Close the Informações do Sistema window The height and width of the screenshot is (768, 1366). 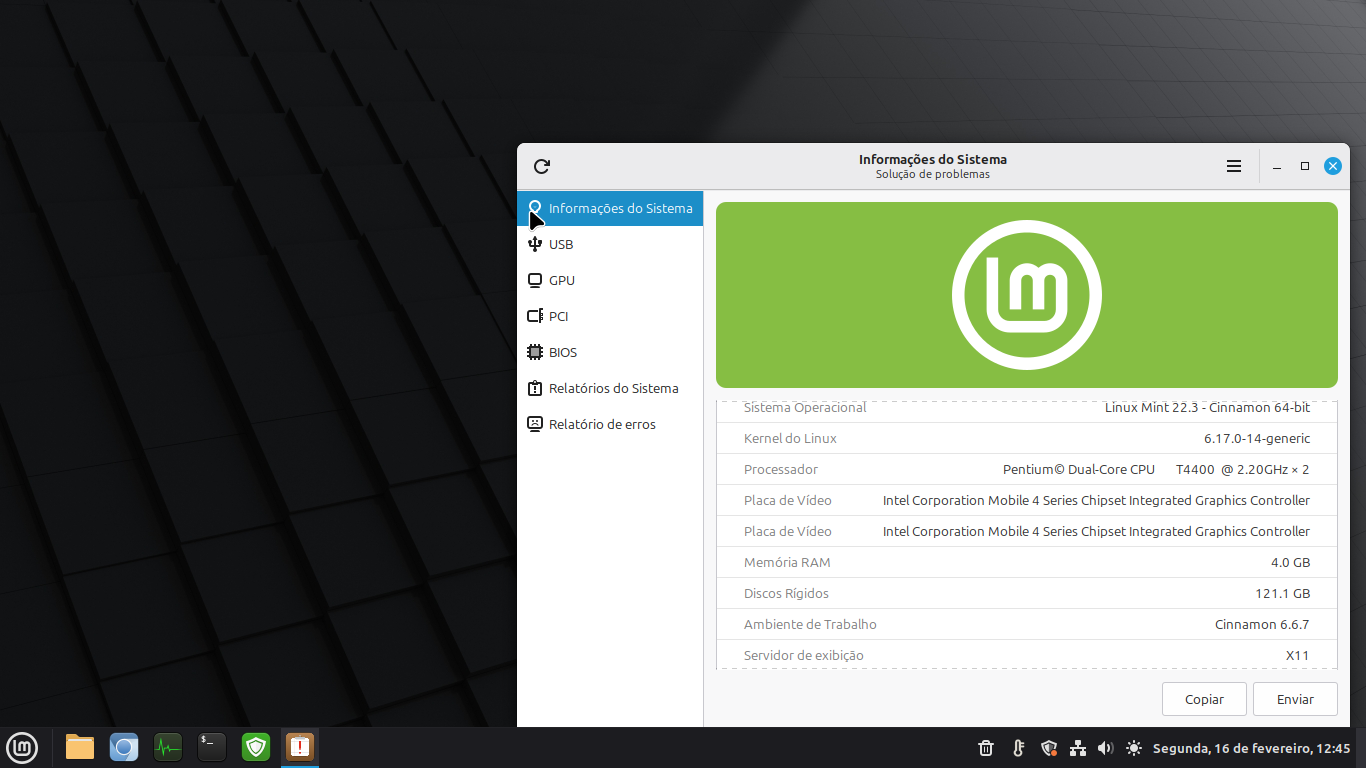pos(1333,166)
